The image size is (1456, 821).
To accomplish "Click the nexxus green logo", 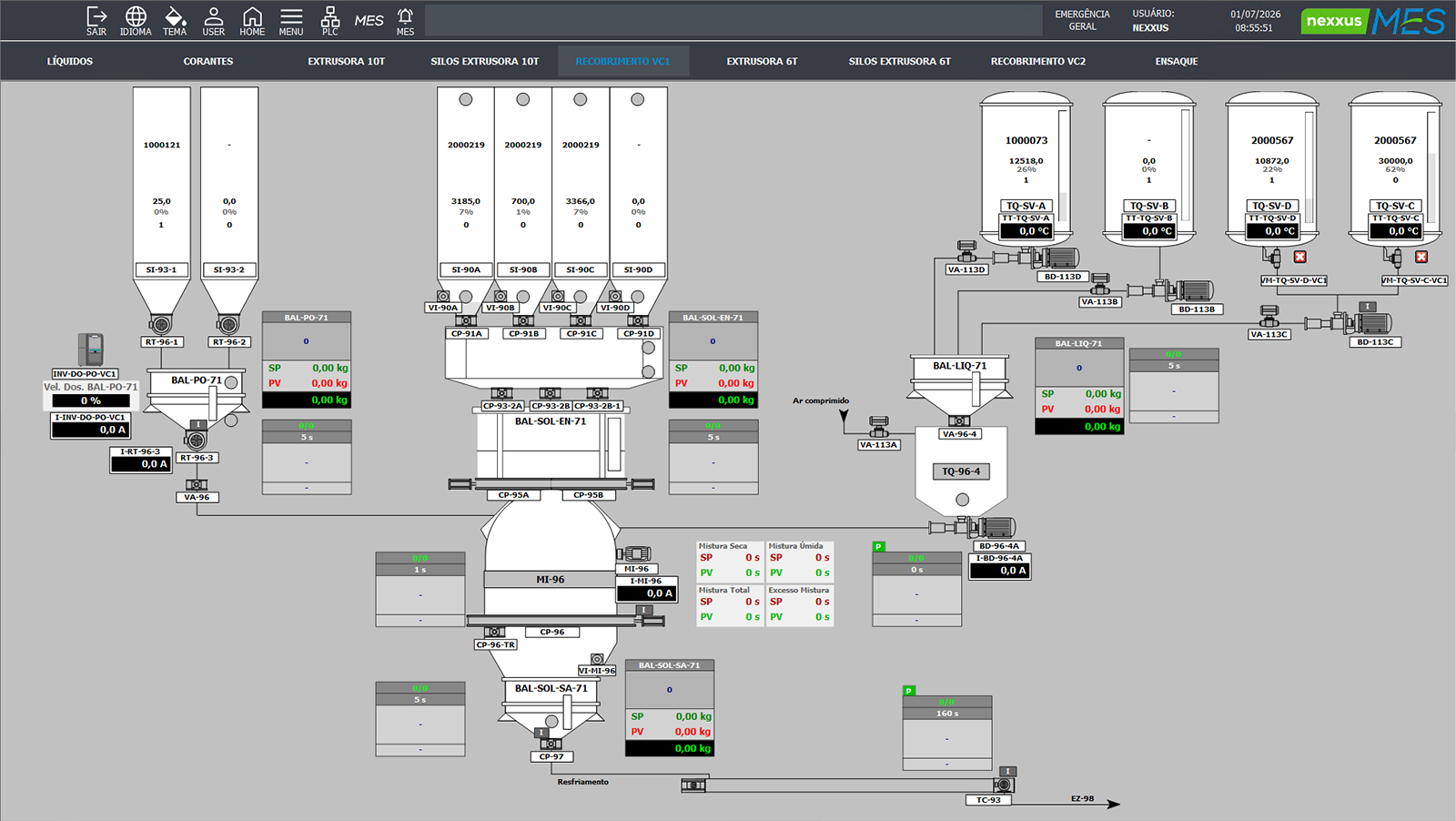I will tap(1334, 21).
